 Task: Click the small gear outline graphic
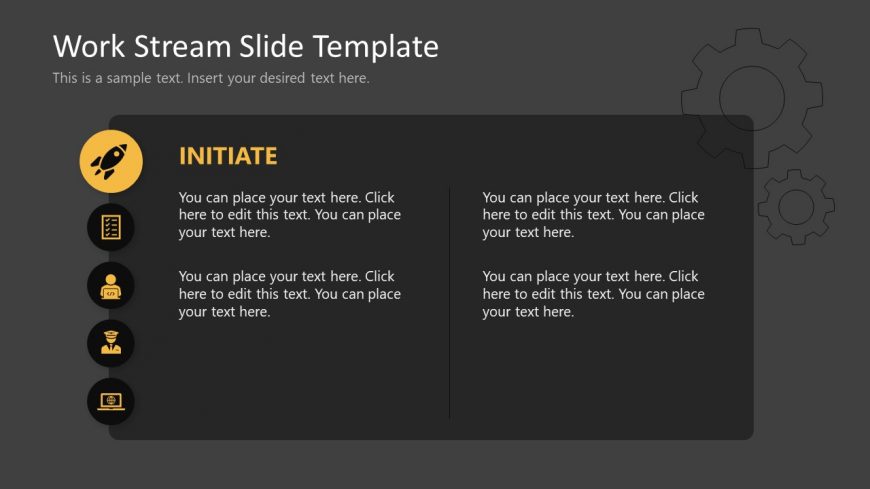(796, 206)
